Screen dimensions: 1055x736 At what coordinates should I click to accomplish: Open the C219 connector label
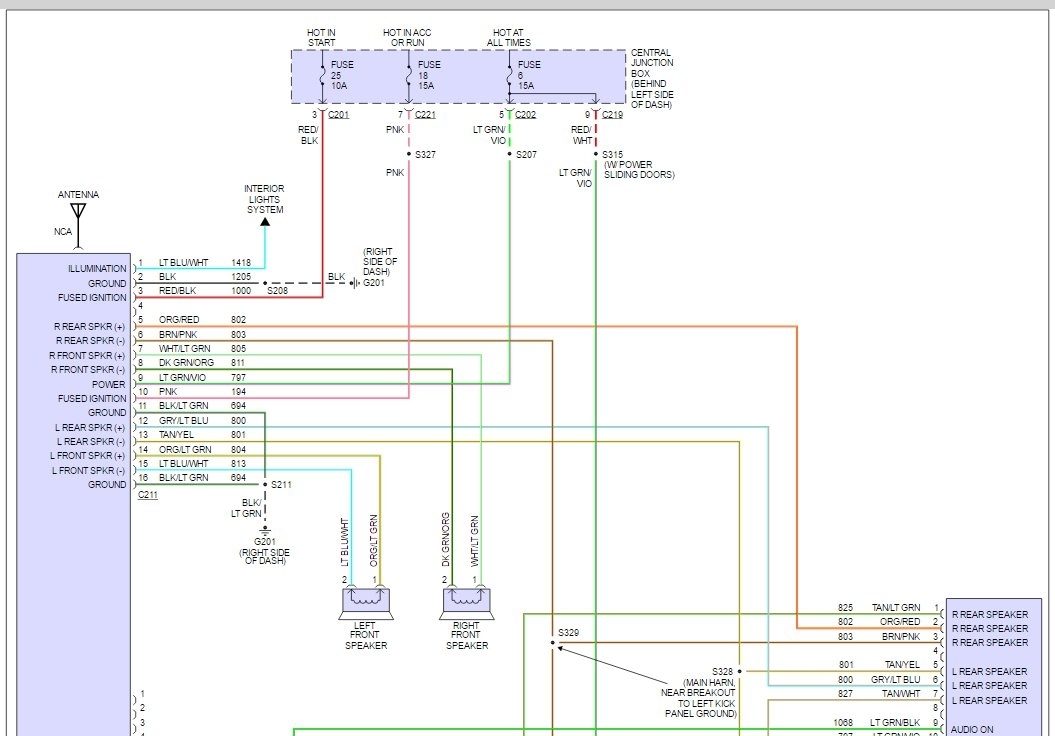[612, 115]
